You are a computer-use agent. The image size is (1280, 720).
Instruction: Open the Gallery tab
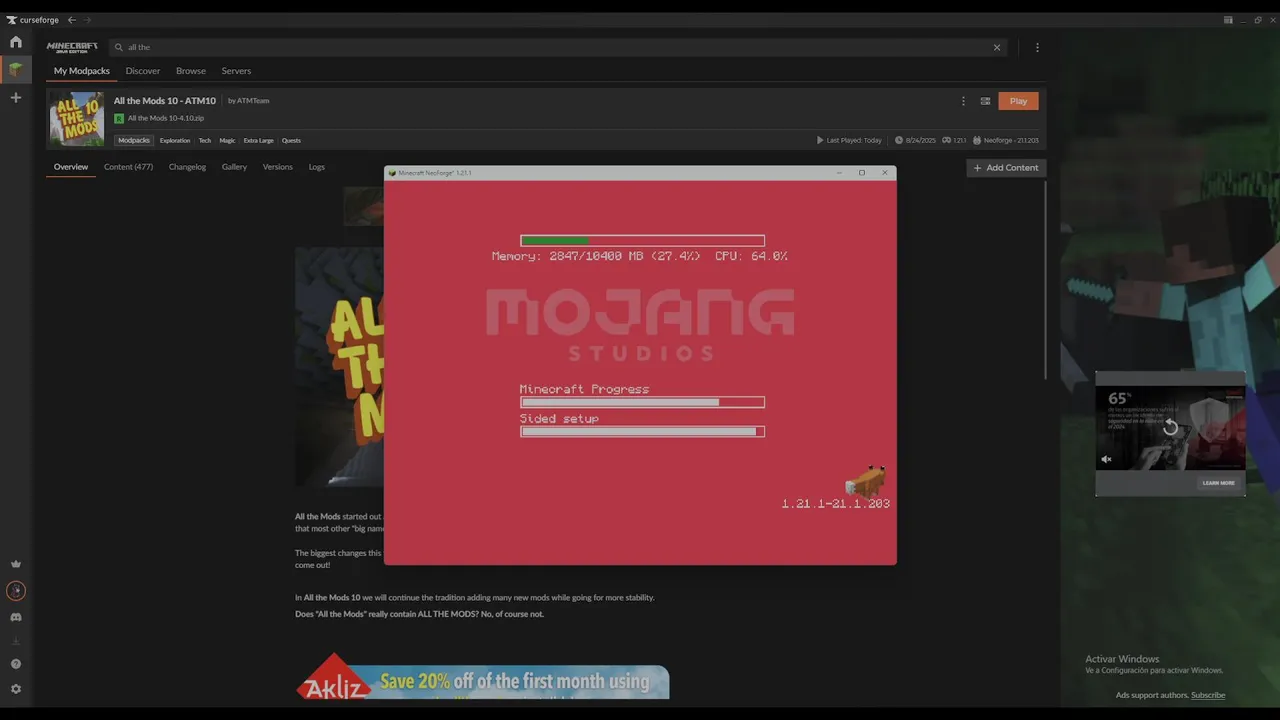pyautogui.click(x=234, y=167)
